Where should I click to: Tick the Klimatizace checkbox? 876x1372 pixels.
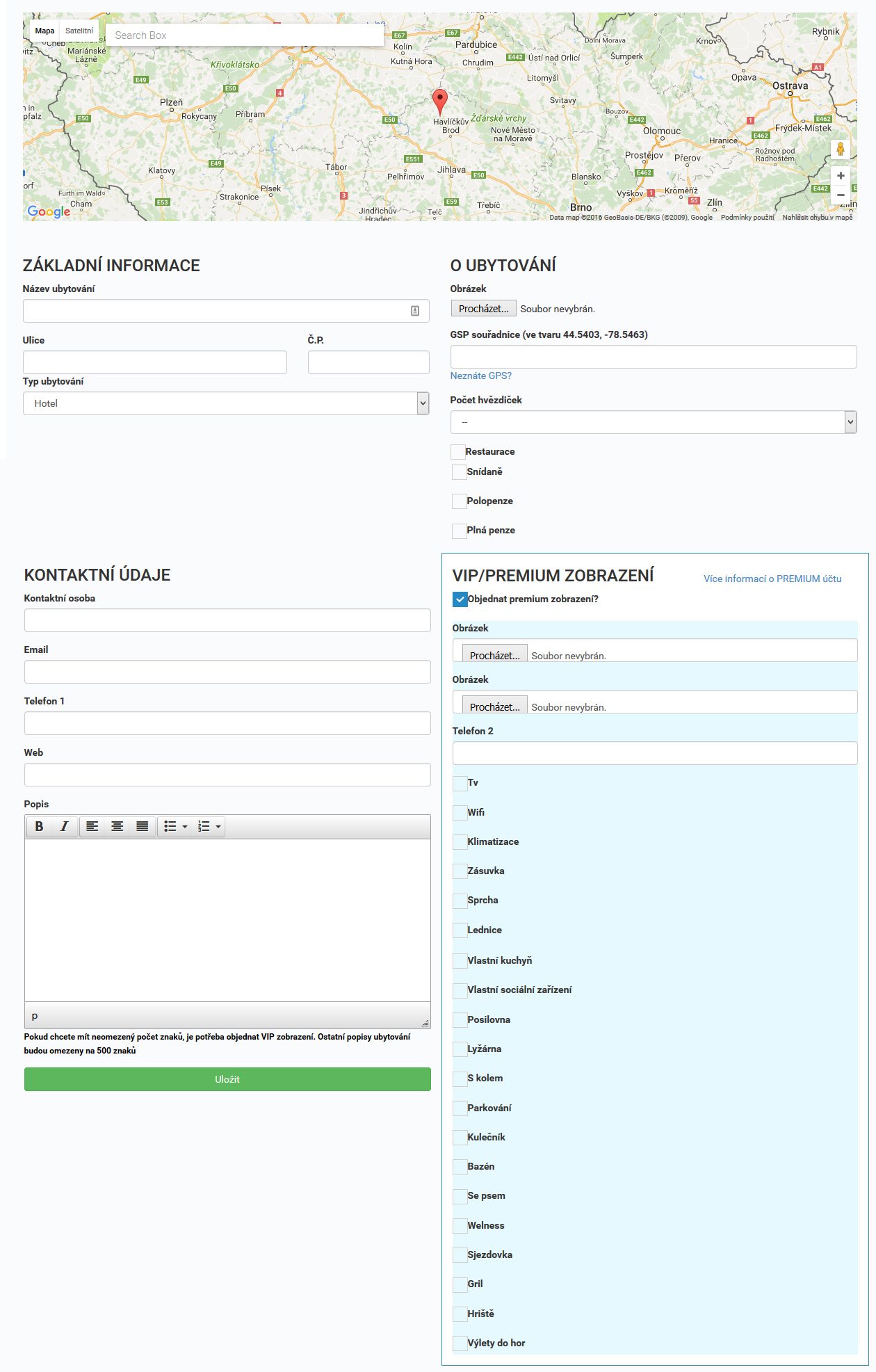460,842
